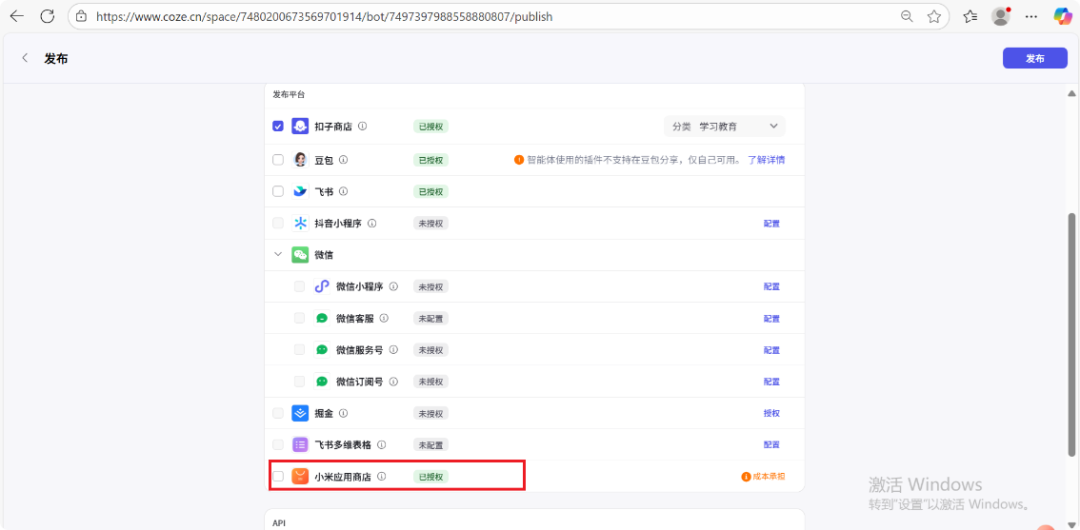Click the 微信服务号 icon
Viewport: 1080px width, 530px height.
click(x=322, y=350)
